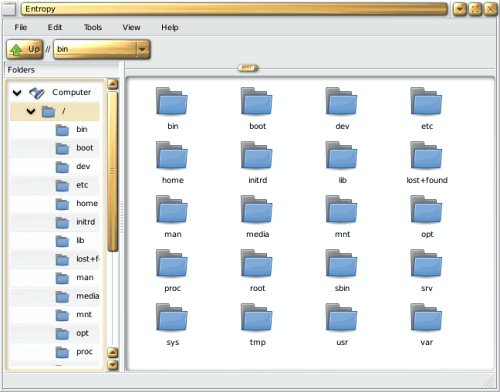Open the lib folder icon in main pane
The image size is (500, 392).
[341, 155]
